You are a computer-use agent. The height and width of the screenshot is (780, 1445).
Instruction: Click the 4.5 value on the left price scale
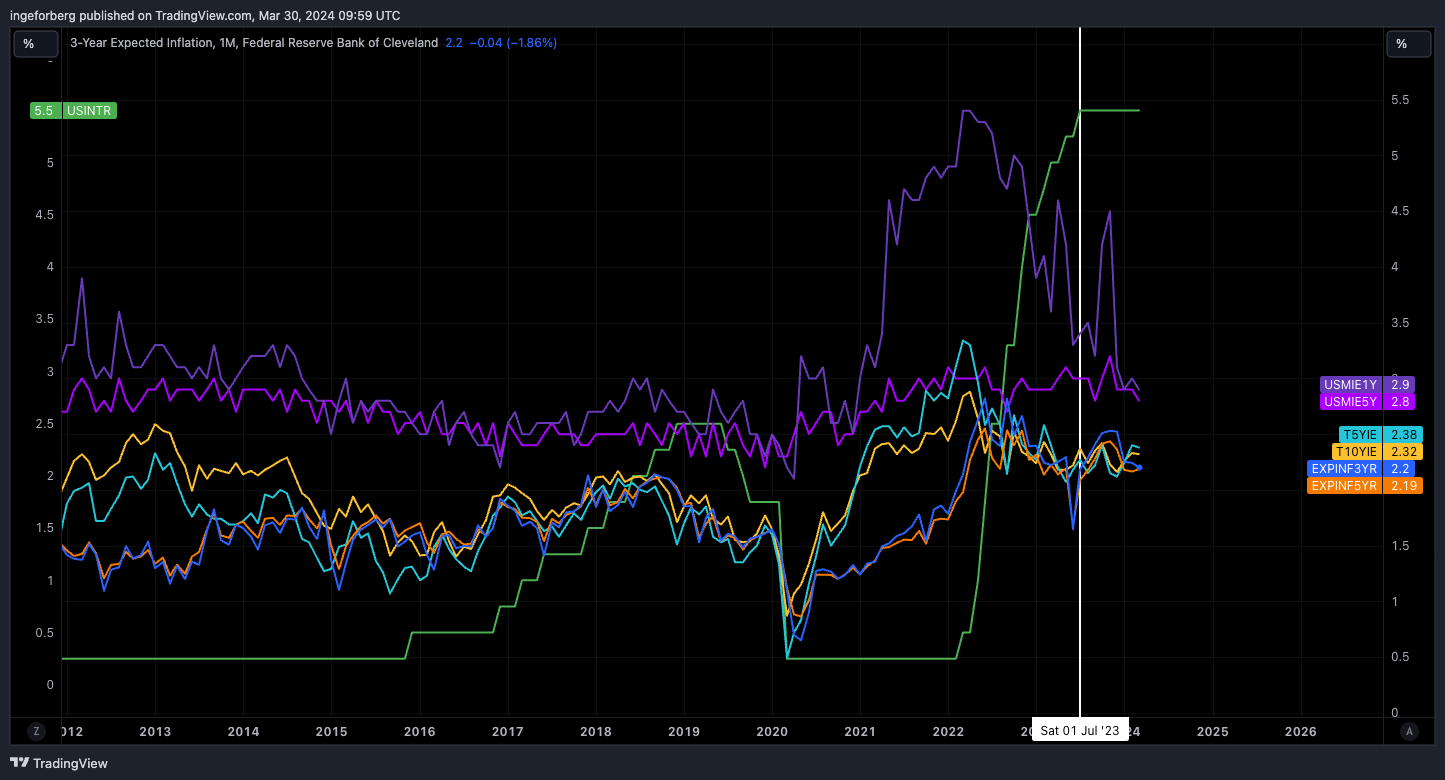tap(43, 213)
